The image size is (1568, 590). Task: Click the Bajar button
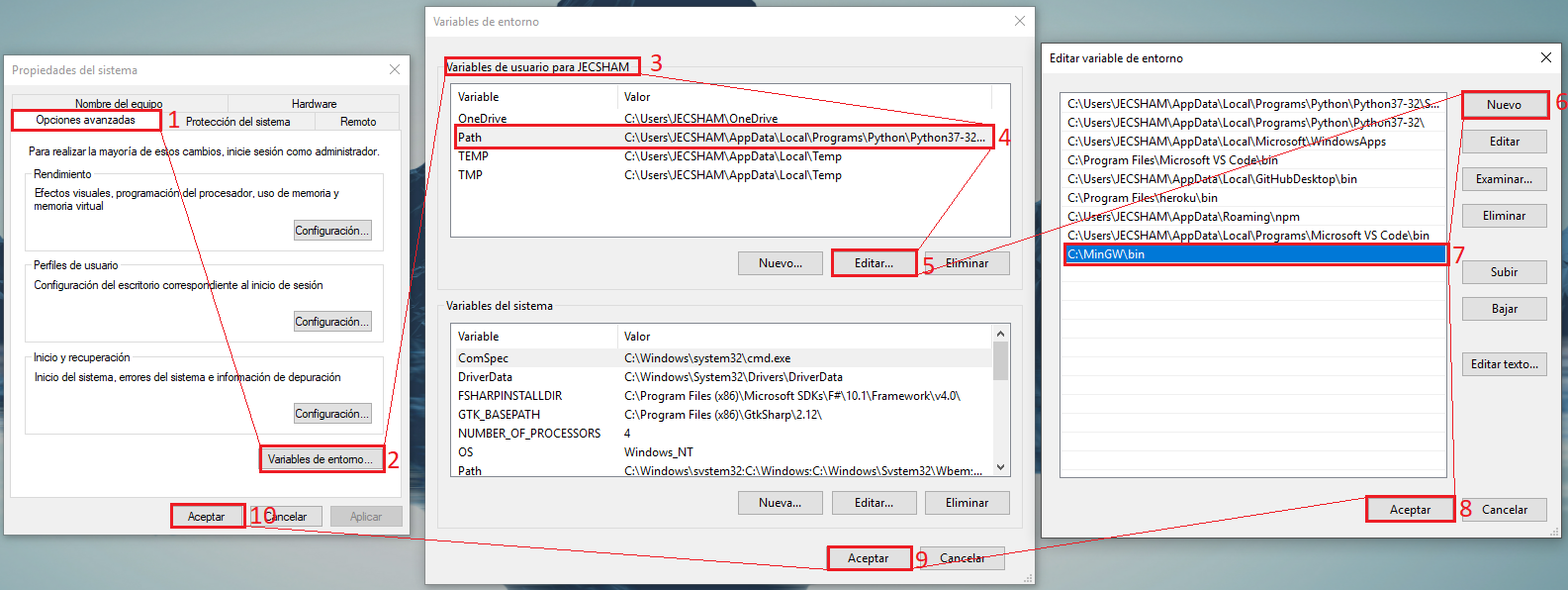[1504, 309]
